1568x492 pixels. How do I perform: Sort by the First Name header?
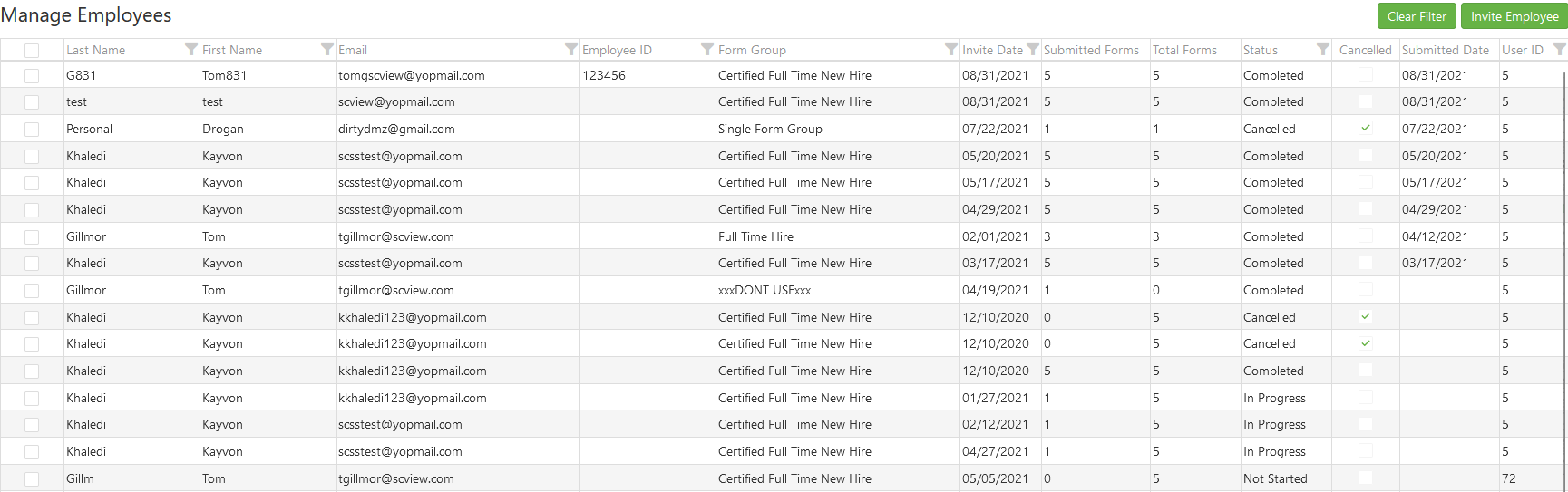232,50
